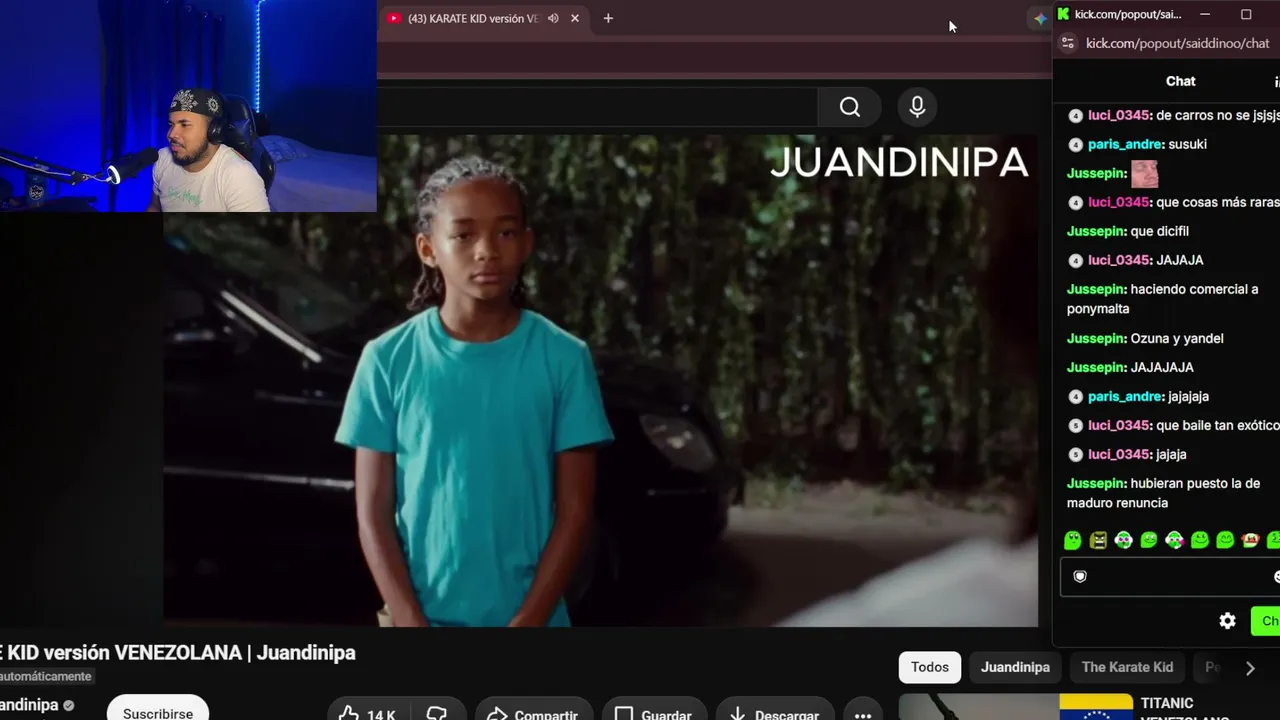Select the sixth green smiling blob emote
This screenshot has height=720, width=1280.
tap(1200, 540)
